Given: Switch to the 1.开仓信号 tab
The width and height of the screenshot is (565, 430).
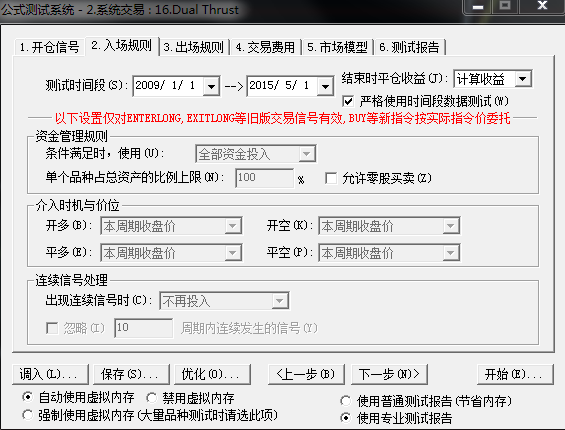Looking at the screenshot, I should pyautogui.click(x=49, y=47).
